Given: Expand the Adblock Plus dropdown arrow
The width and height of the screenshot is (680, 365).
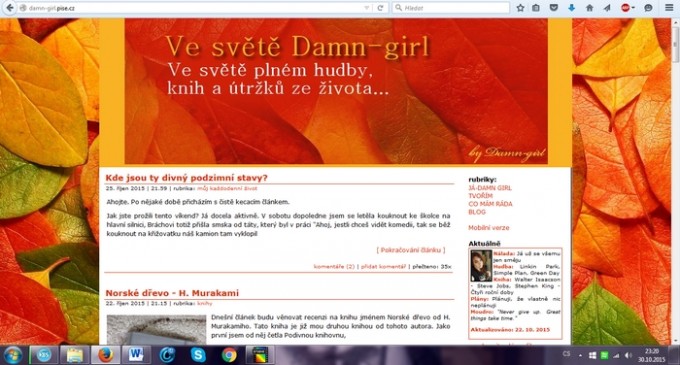Looking at the screenshot, I should [633, 8].
